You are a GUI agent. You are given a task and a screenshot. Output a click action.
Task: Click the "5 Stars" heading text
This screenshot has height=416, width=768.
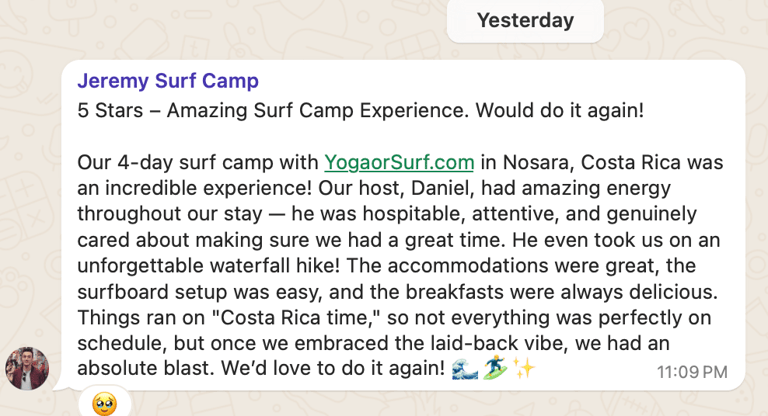click(112, 110)
